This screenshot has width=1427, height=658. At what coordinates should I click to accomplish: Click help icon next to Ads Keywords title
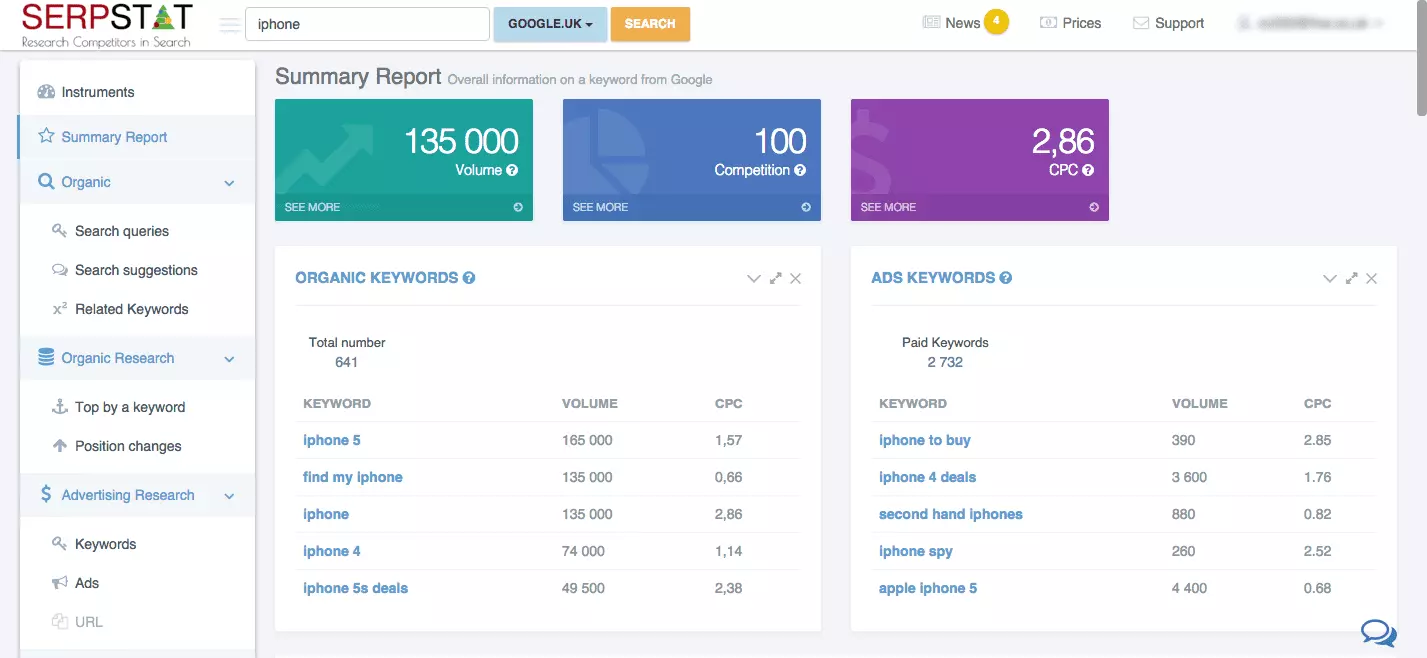point(1006,278)
